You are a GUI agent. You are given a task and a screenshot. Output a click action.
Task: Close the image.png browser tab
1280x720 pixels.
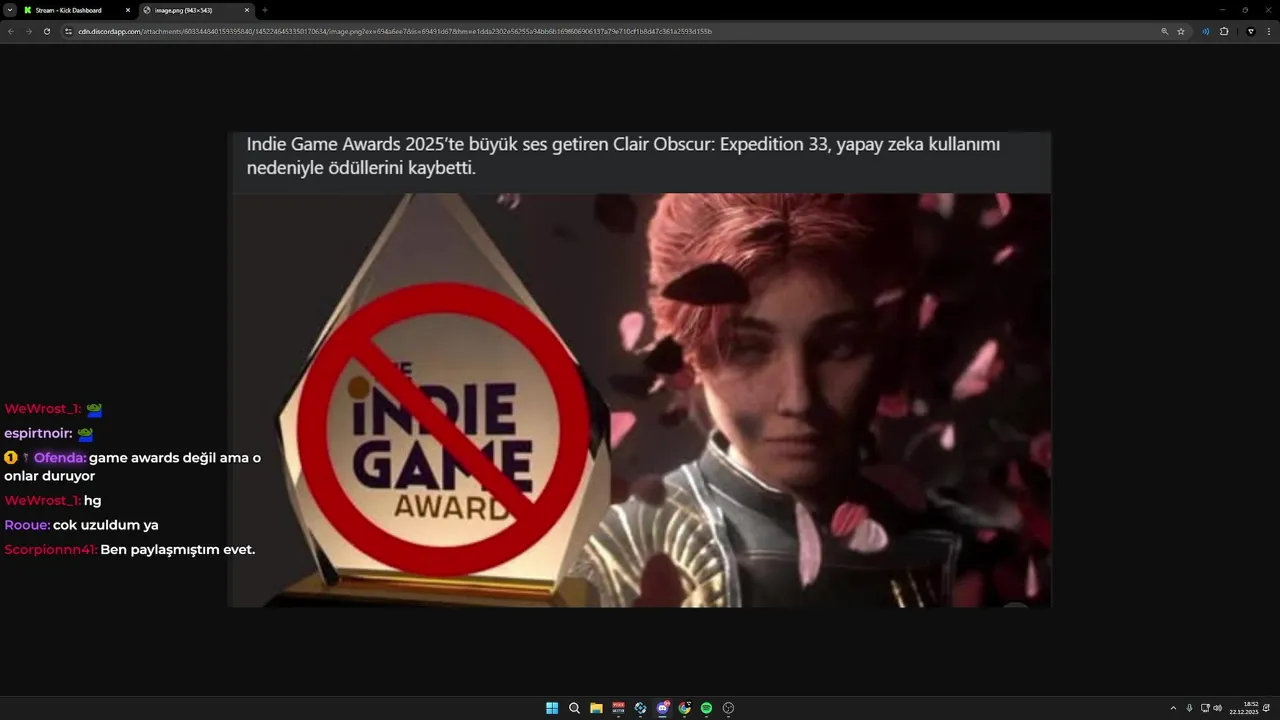click(247, 10)
